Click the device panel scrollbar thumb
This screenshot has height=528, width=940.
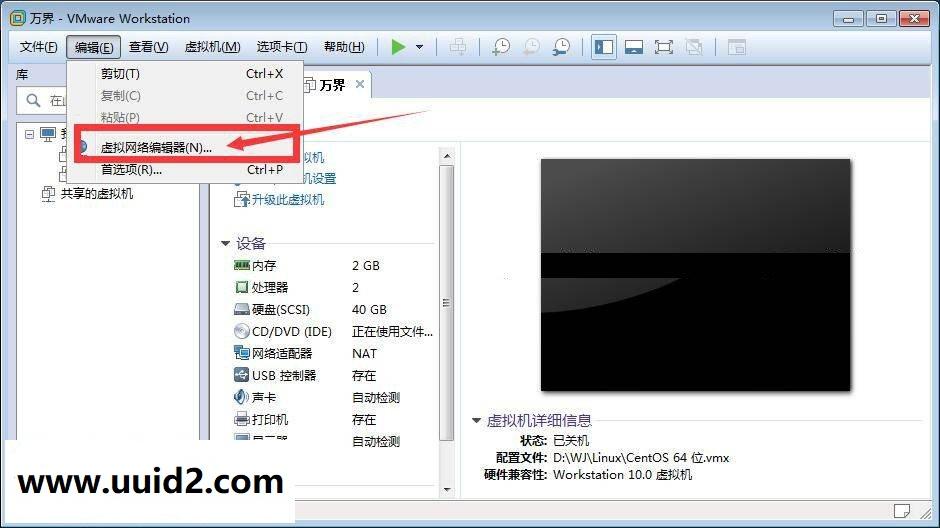(x=447, y=303)
